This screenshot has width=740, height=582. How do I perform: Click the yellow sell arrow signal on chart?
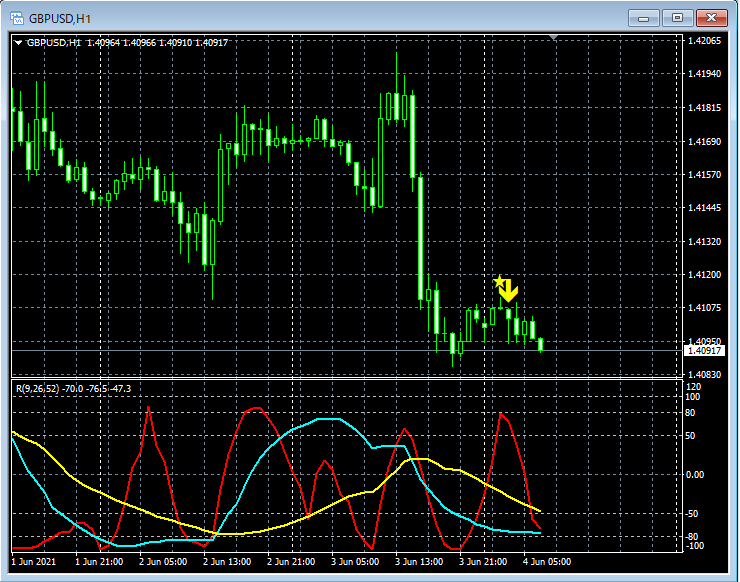(x=509, y=291)
